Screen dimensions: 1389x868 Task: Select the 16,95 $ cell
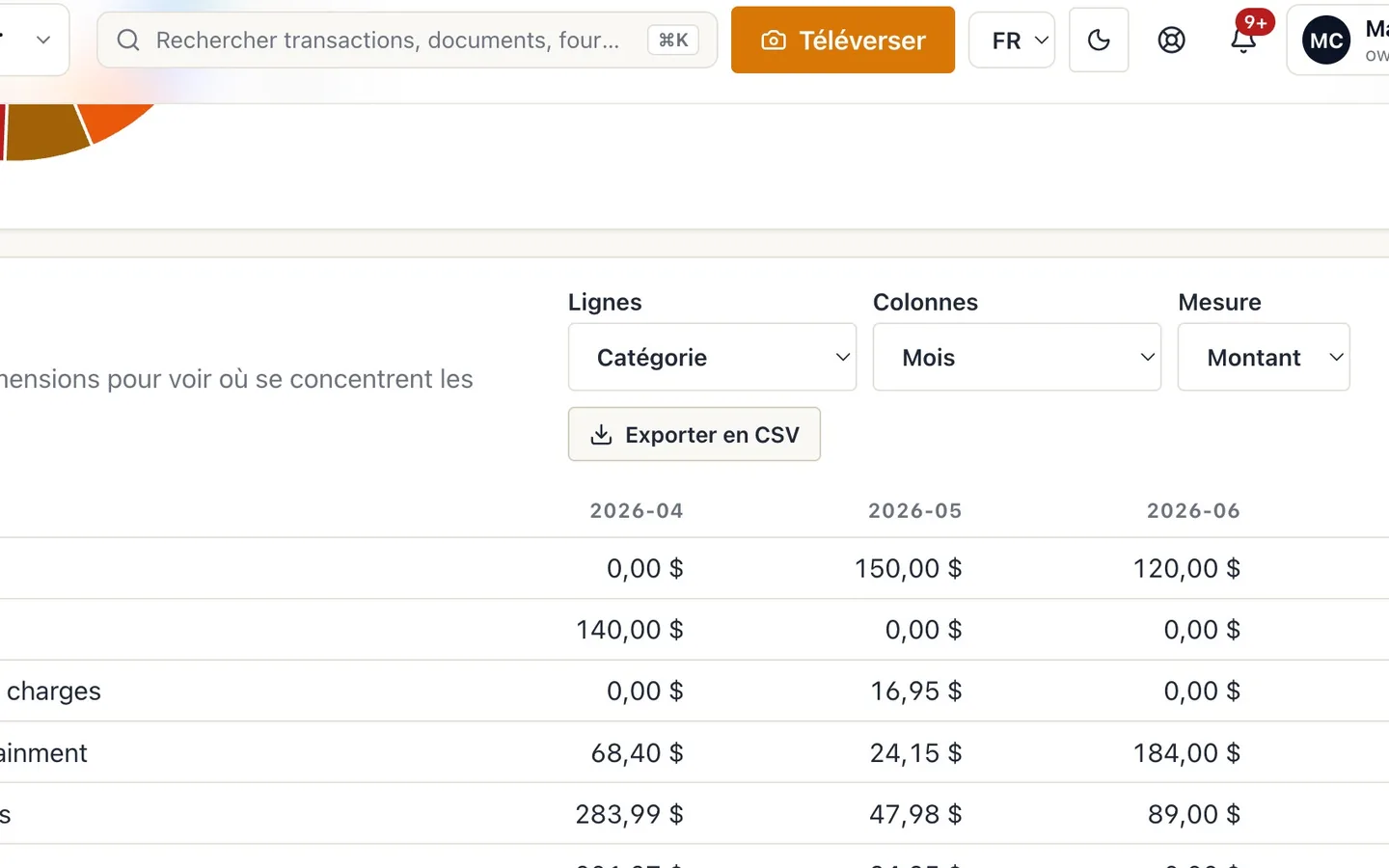pos(916,692)
